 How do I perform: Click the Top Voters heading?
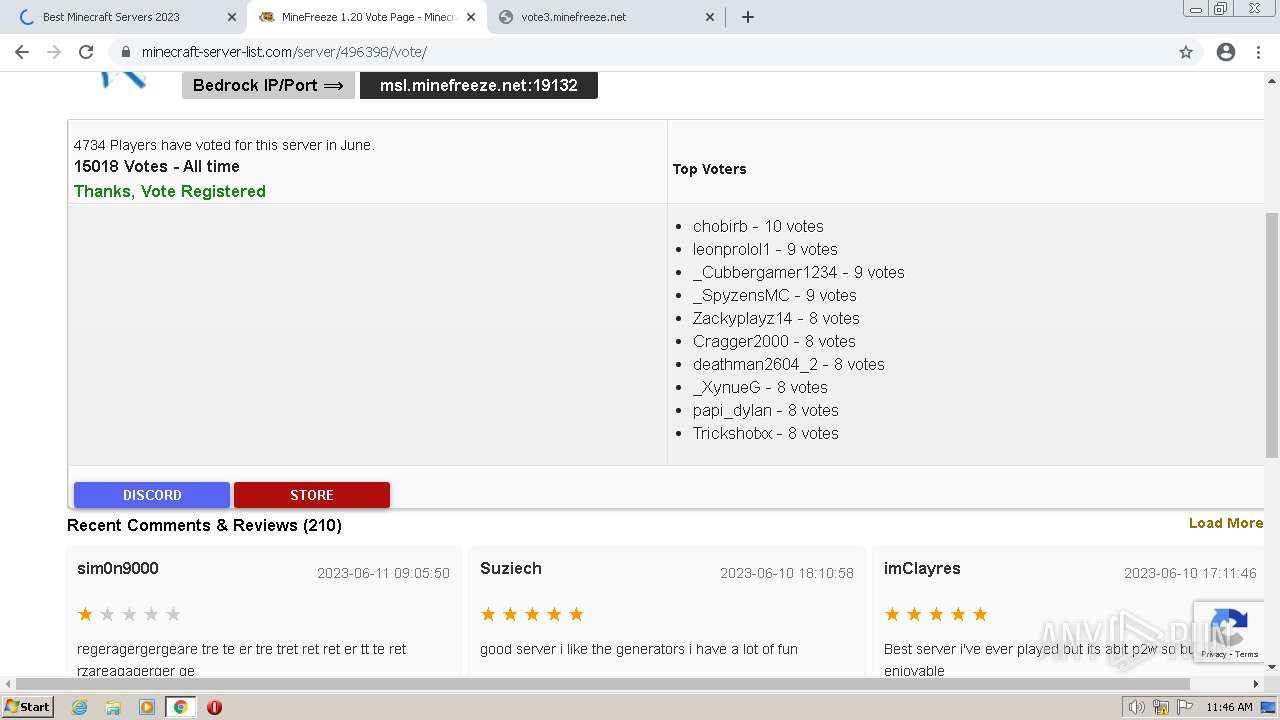click(710, 169)
